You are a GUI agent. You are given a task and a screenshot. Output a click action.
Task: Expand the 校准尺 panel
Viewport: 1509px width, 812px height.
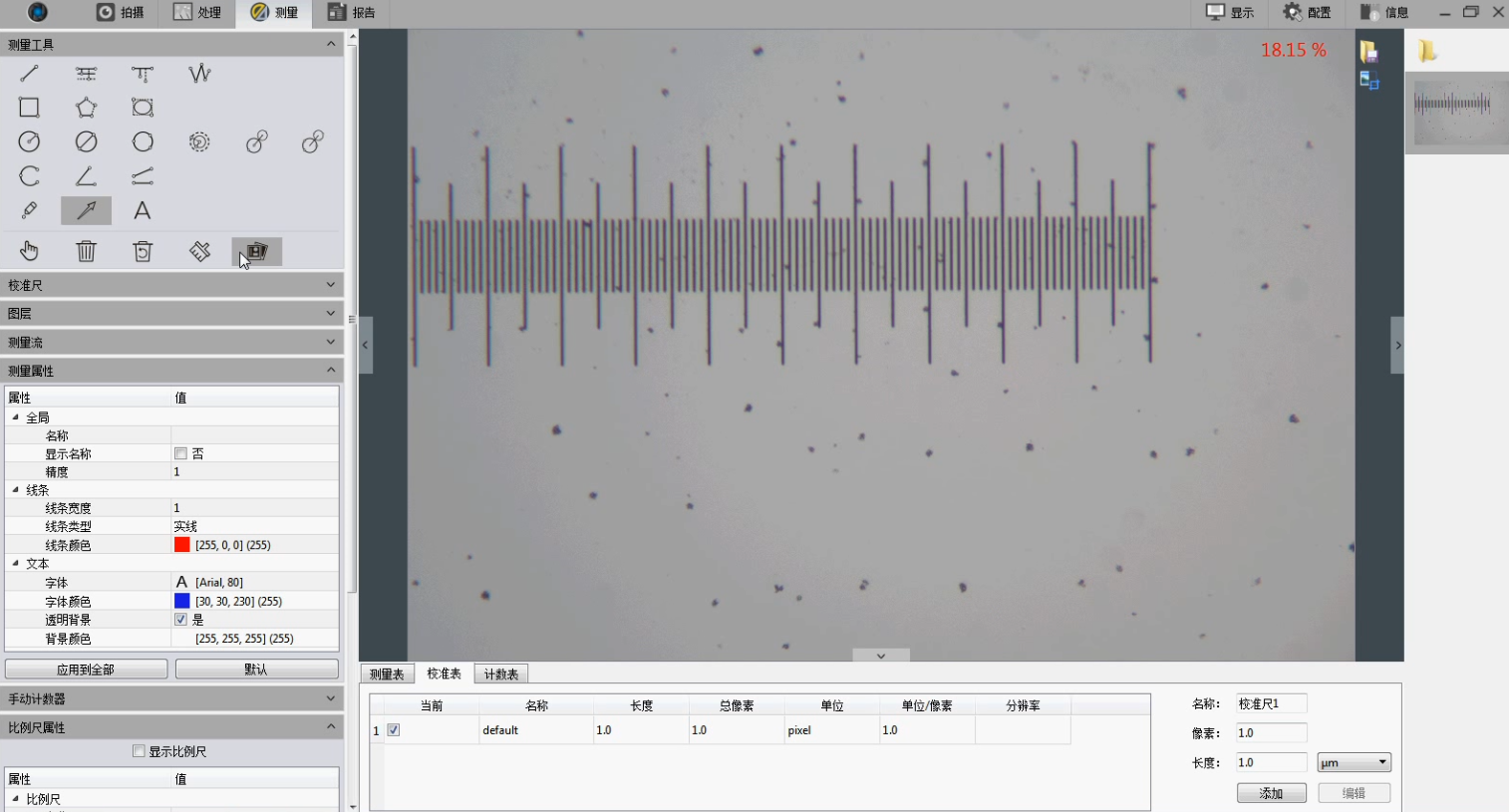coord(171,285)
